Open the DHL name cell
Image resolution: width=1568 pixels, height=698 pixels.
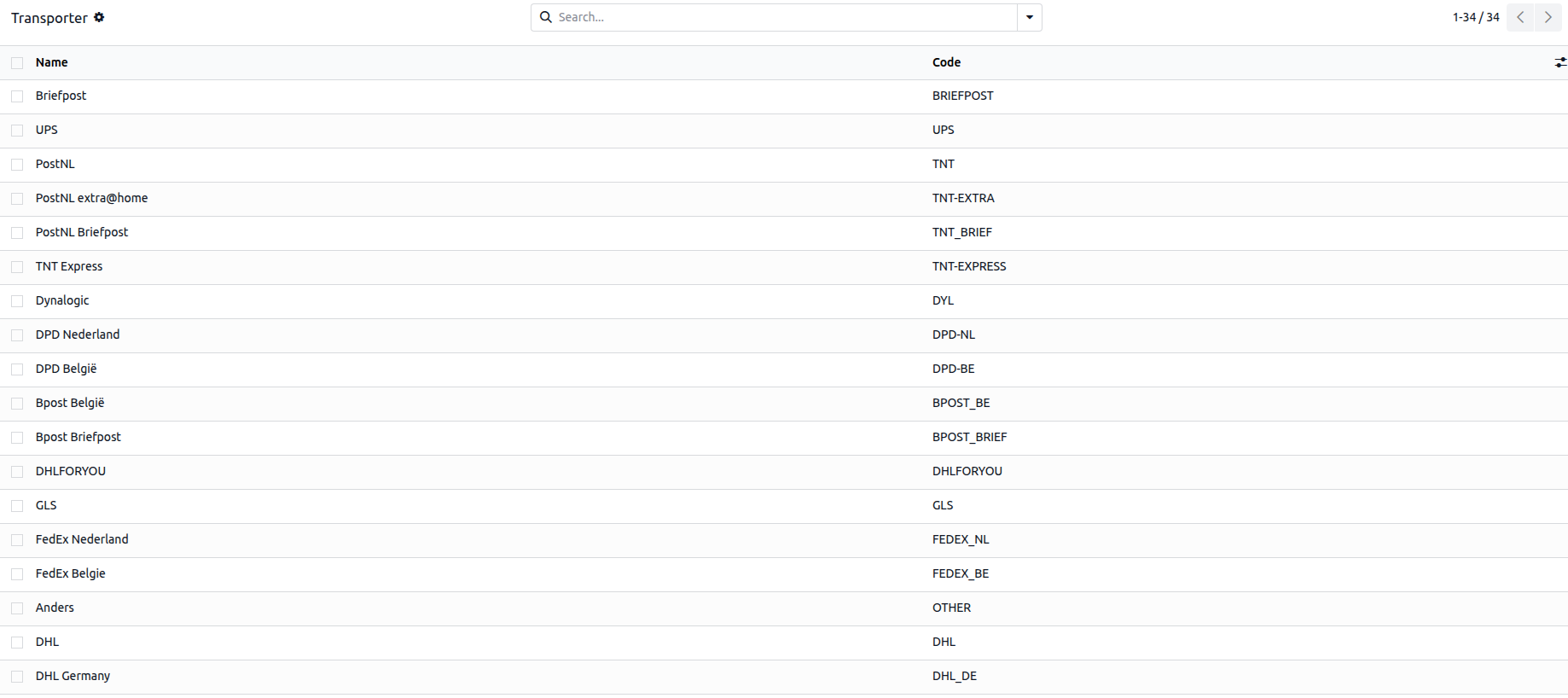pyautogui.click(x=48, y=642)
